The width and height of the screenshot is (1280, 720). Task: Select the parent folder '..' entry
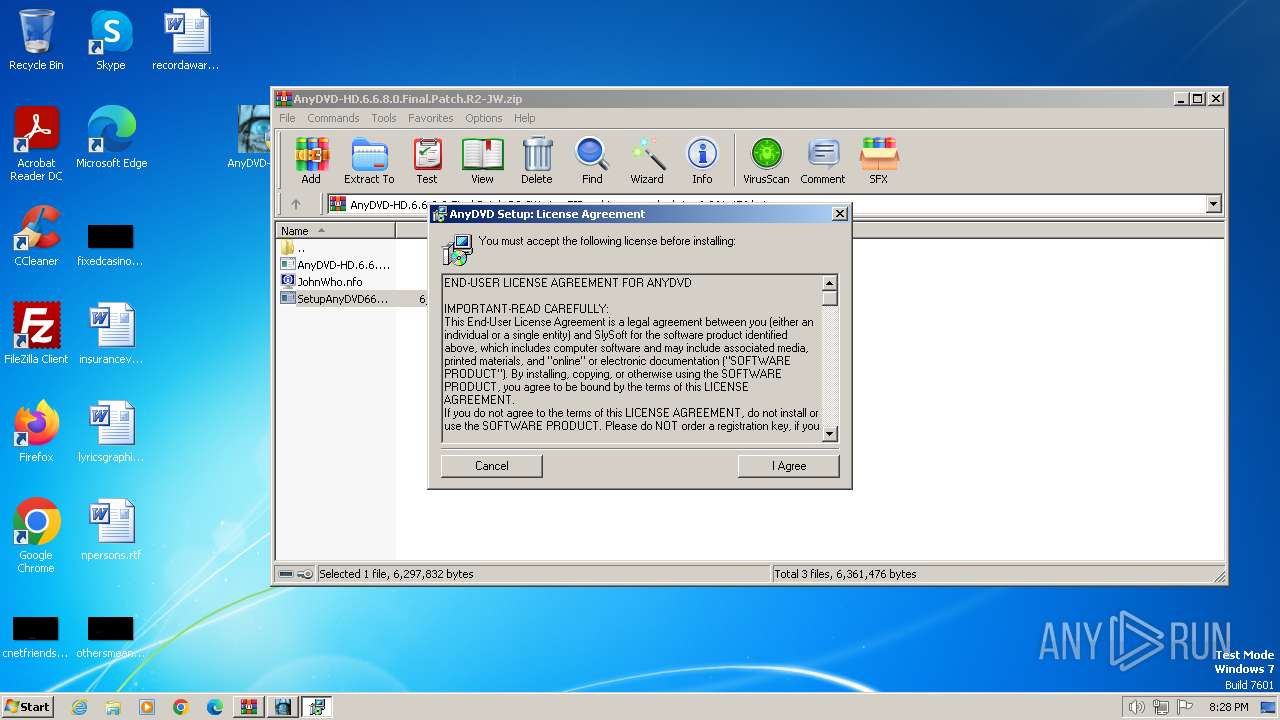293,248
